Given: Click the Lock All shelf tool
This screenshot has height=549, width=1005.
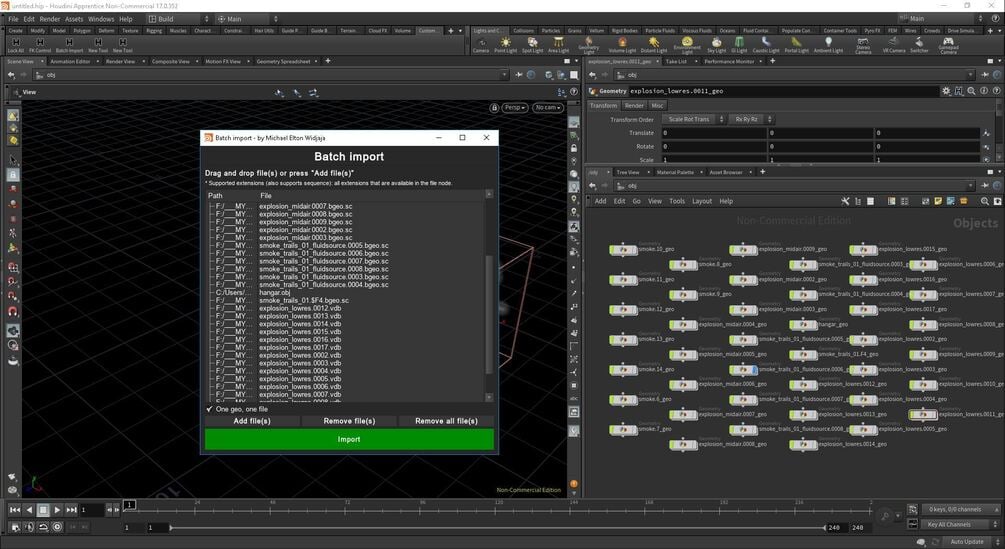Looking at the screenshot, I should (15, 45).
